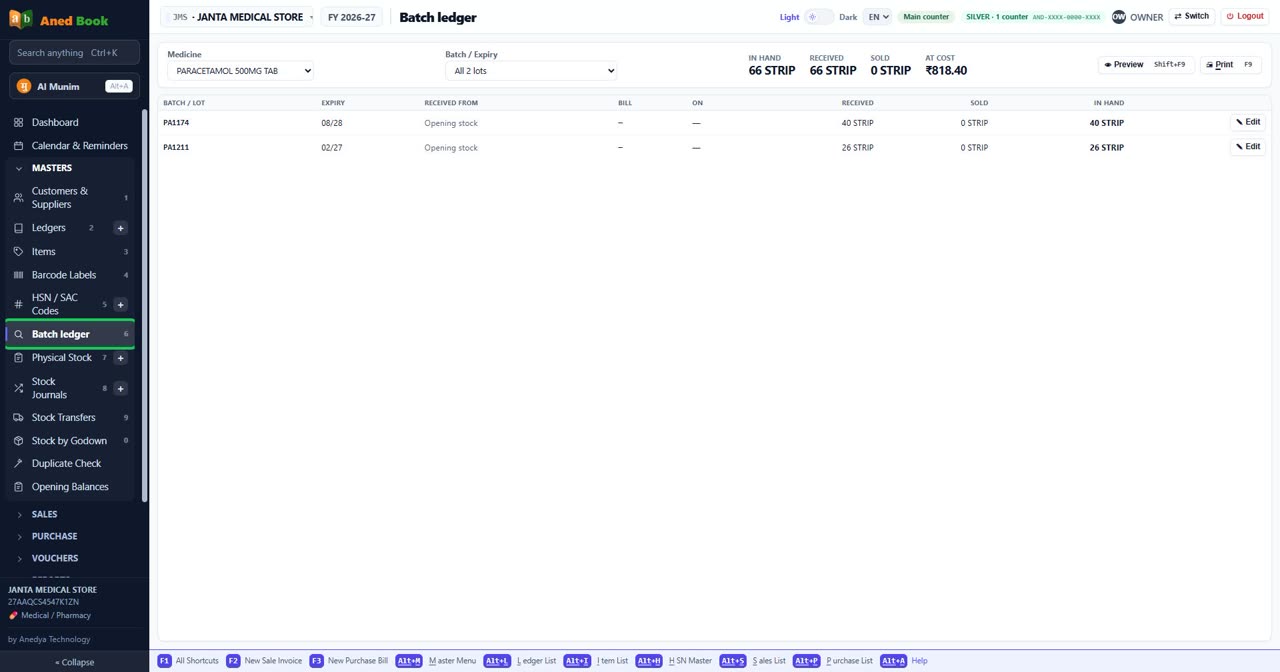Expand the SALES section
The height and width of the screenshot is (672, 1280).
pyautogui.click(x=44, y=514)
